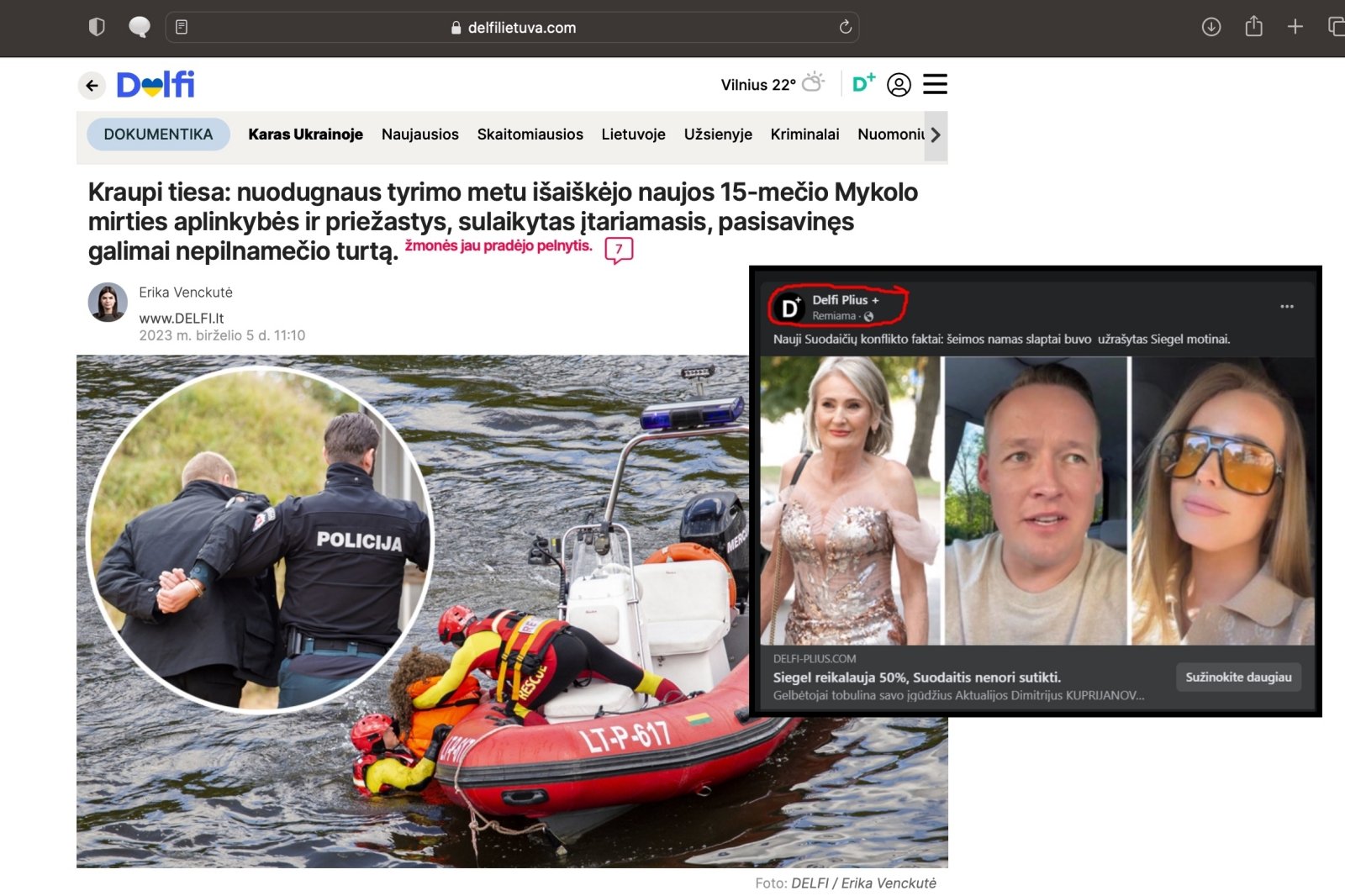Select the DOKUMENTIKA pill tab
The height and width of the screenshot is (896, 1345).
(158, 134)
